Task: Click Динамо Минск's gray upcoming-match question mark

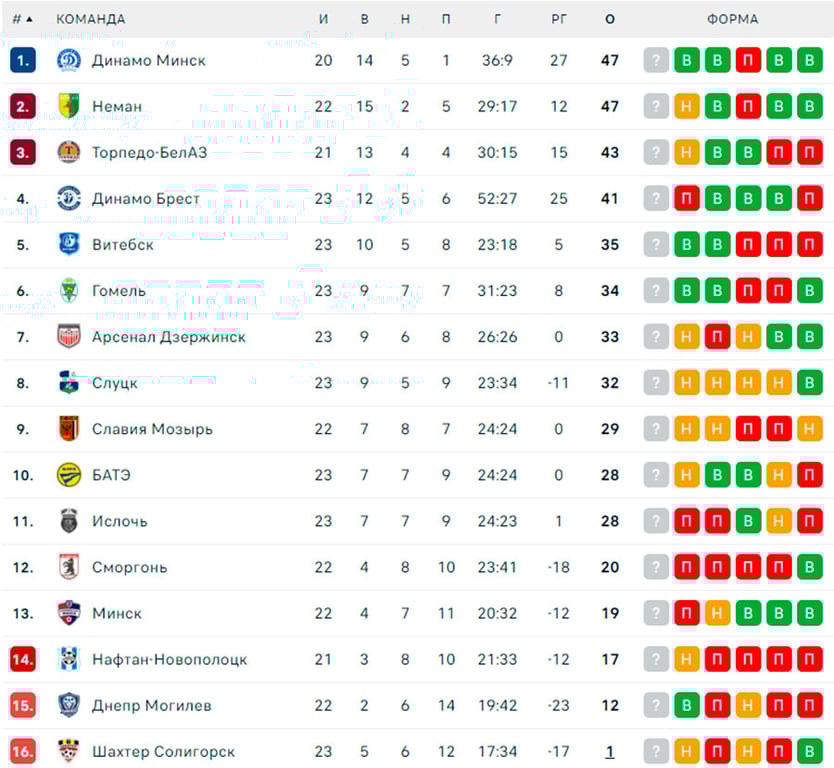Action: tap(655, 60)
